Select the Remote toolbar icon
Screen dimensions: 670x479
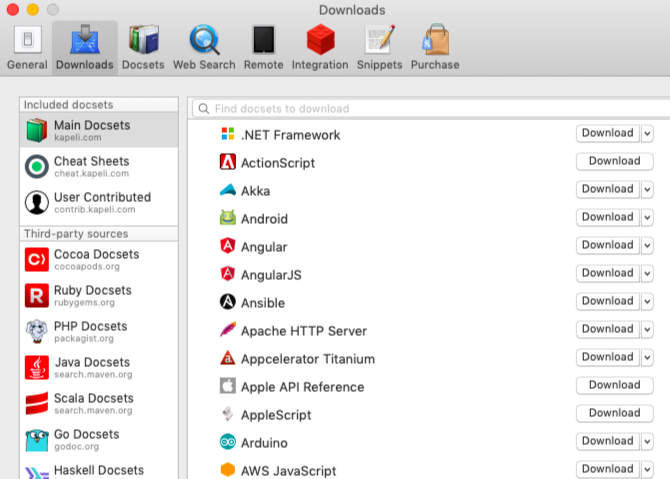pos(263,47)
